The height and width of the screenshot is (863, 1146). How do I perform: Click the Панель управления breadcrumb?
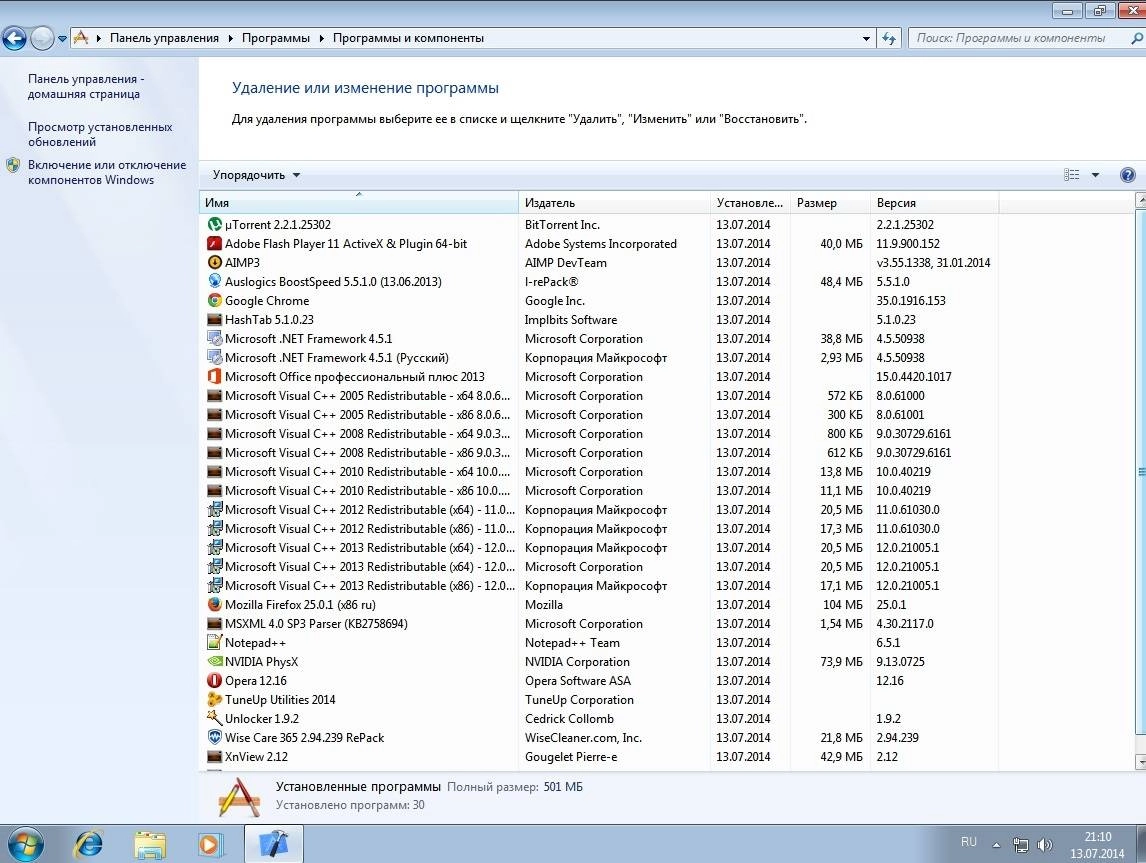click(x=164, y=38)
